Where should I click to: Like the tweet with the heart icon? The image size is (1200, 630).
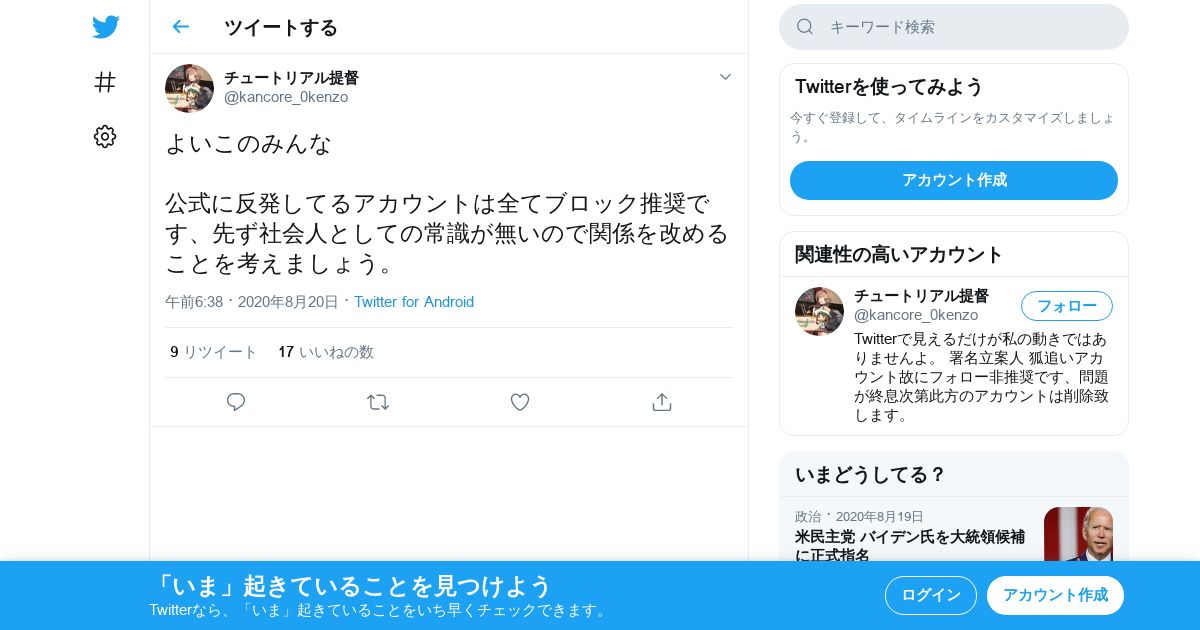click(x=520, y=402)
